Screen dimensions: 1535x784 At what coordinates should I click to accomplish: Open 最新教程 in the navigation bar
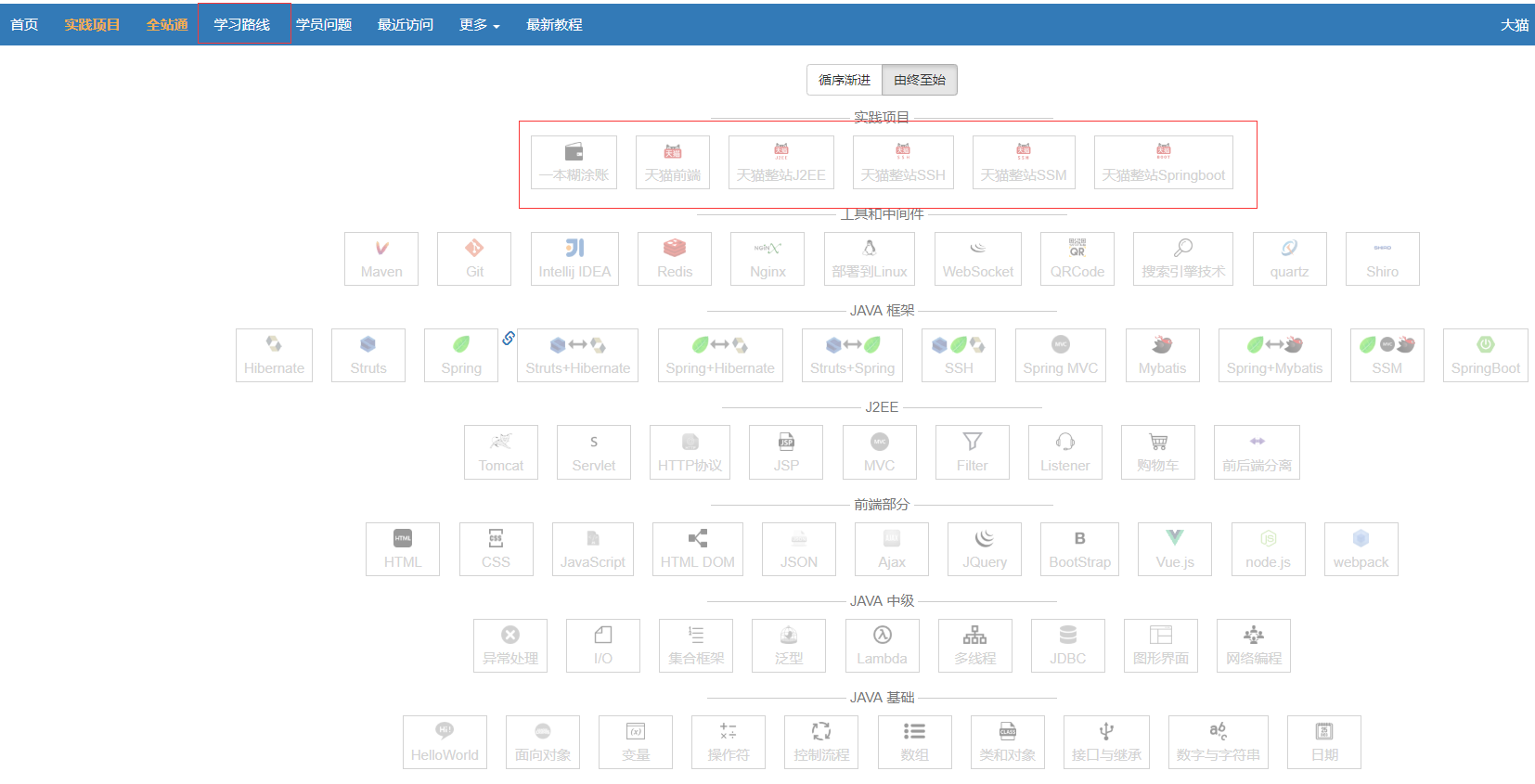pyautogui.click(x=555, y=25)
